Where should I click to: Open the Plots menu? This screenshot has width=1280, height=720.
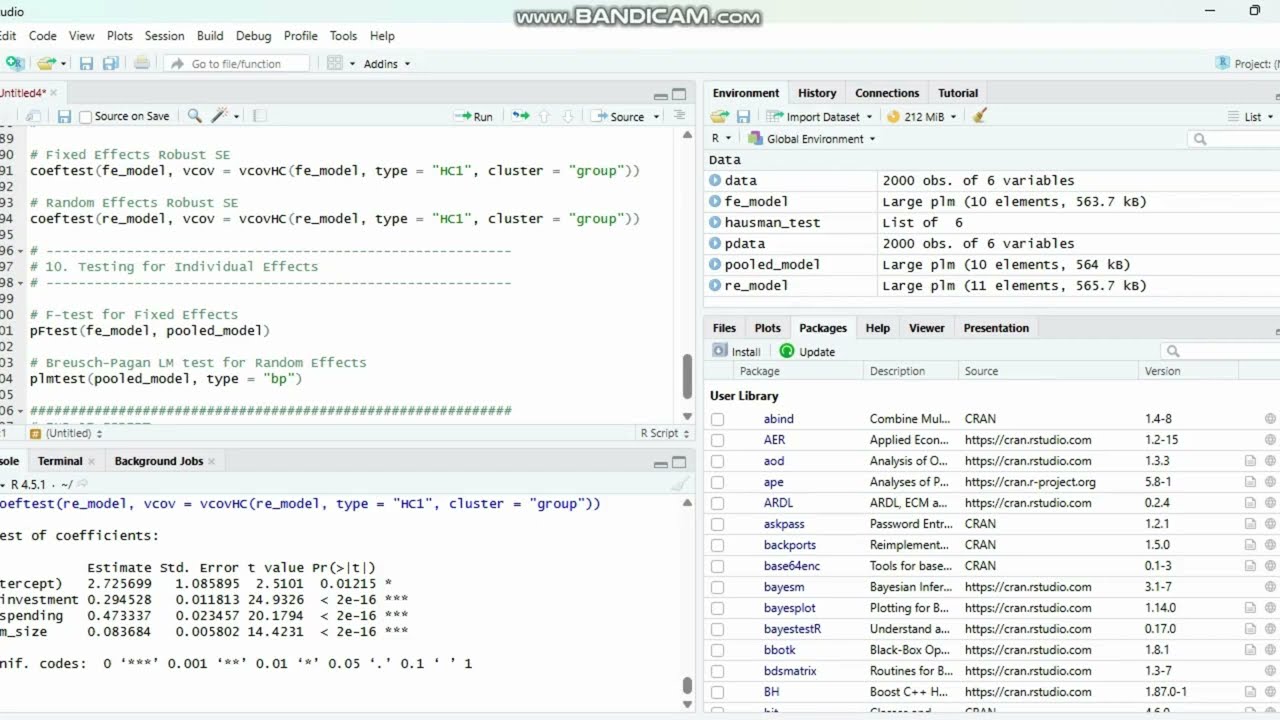point(120,35)
